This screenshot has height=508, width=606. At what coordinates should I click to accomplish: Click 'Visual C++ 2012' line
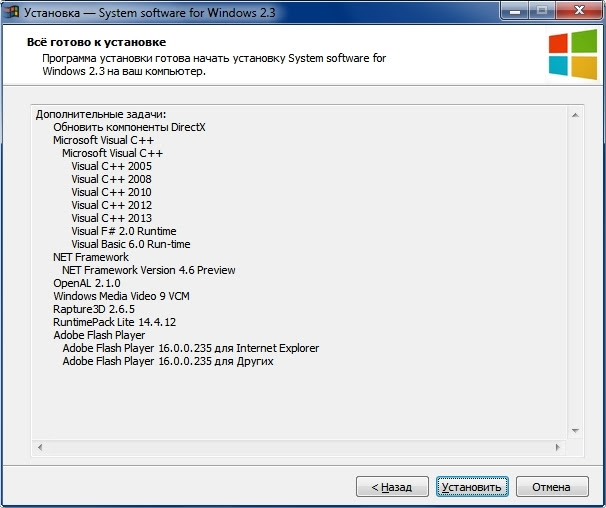pyautogui.click(x=111, y=205)
